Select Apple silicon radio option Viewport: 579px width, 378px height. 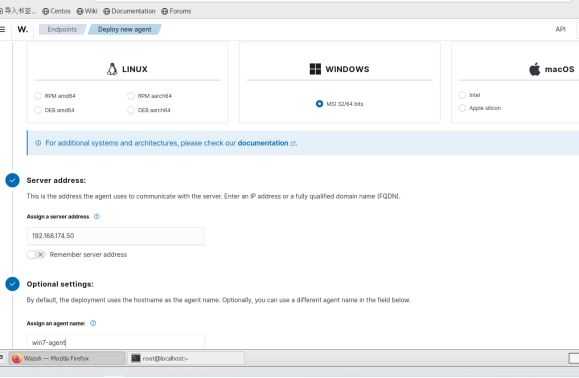462,108
